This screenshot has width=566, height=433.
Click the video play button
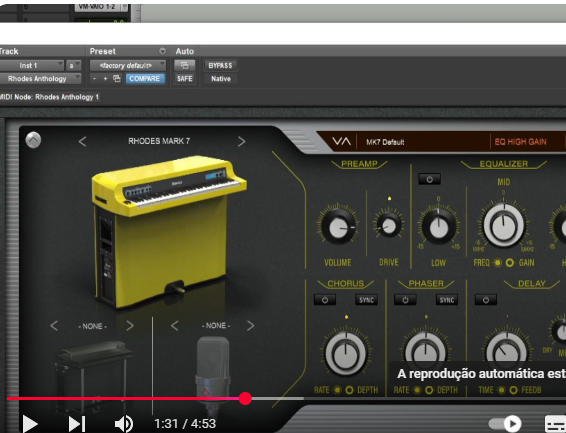coord(30,424)
